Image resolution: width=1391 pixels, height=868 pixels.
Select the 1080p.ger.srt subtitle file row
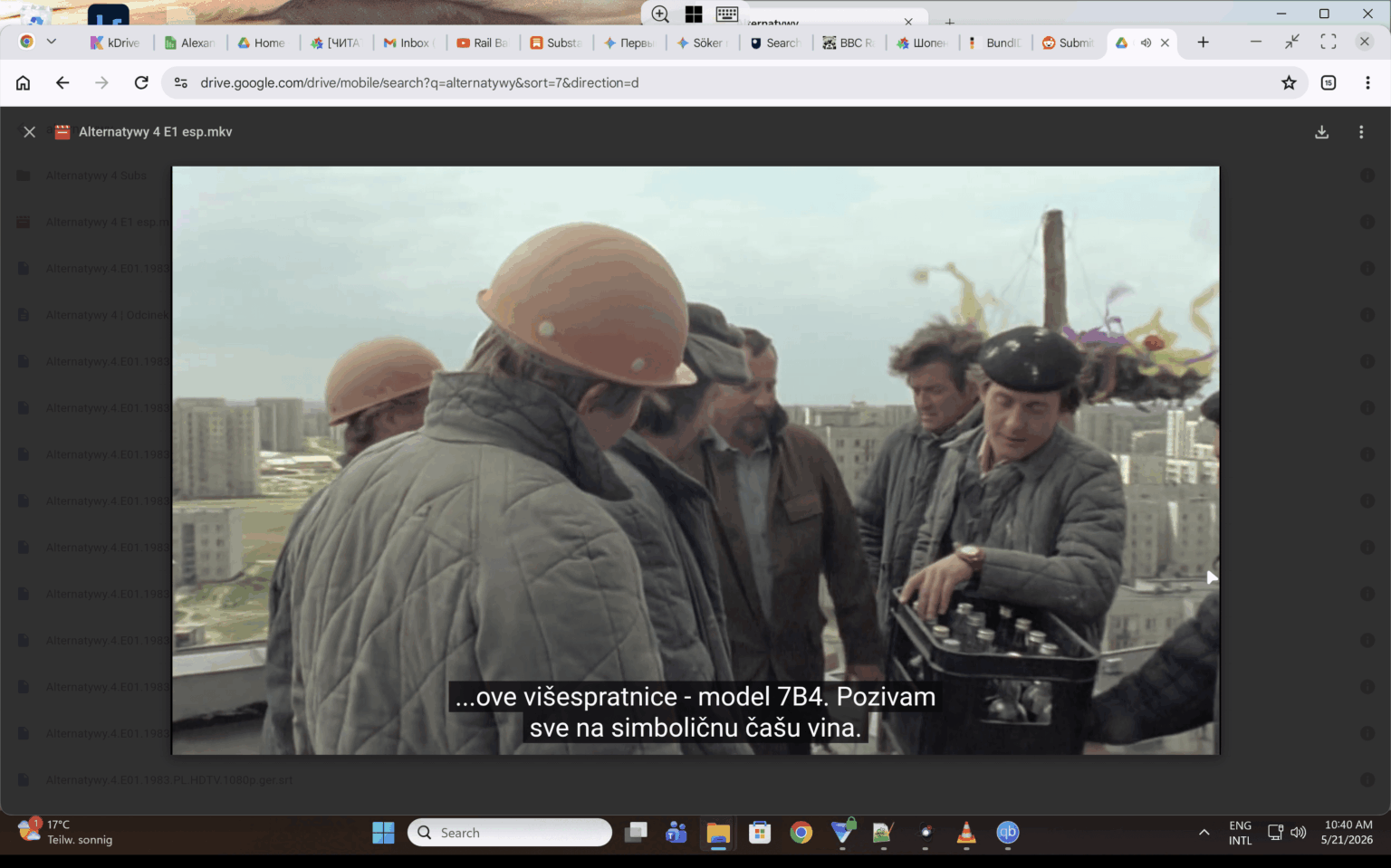(x=695, y=780)
